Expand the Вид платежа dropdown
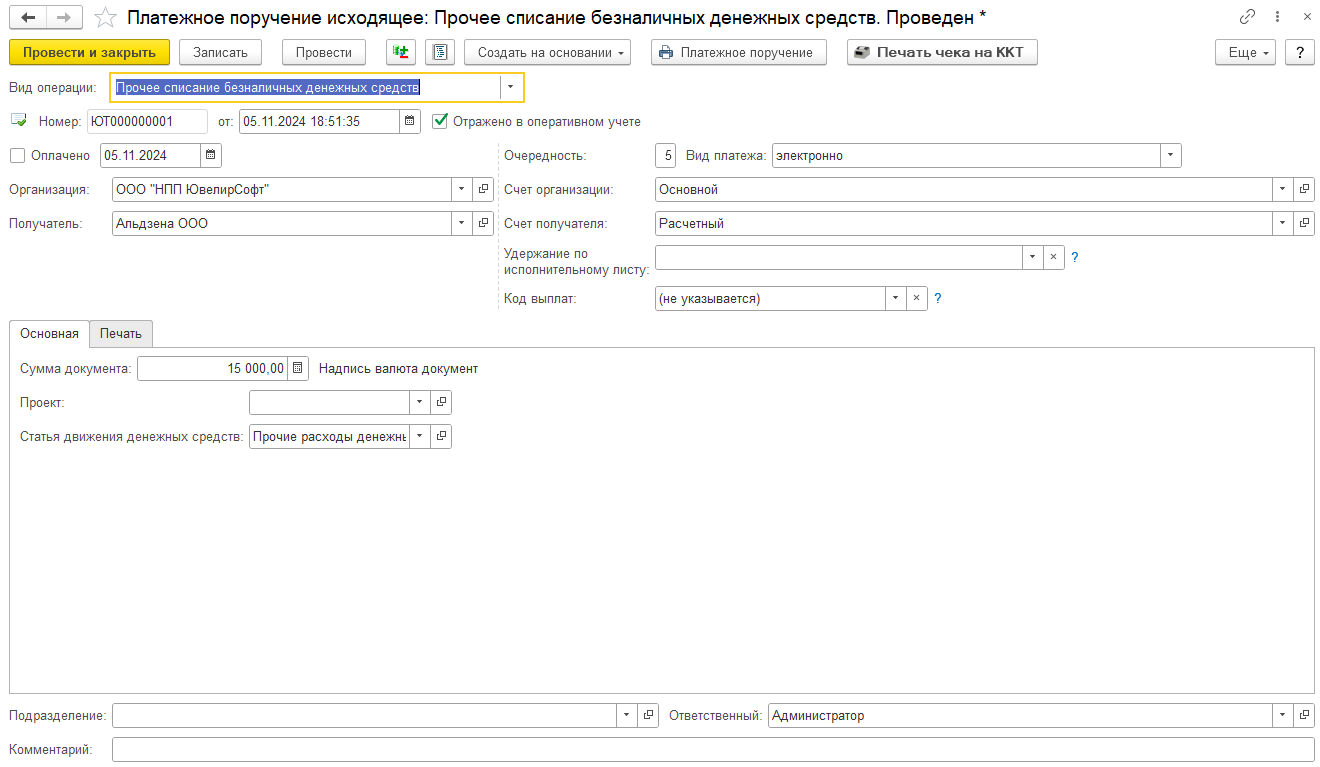 click(1171, 155)
